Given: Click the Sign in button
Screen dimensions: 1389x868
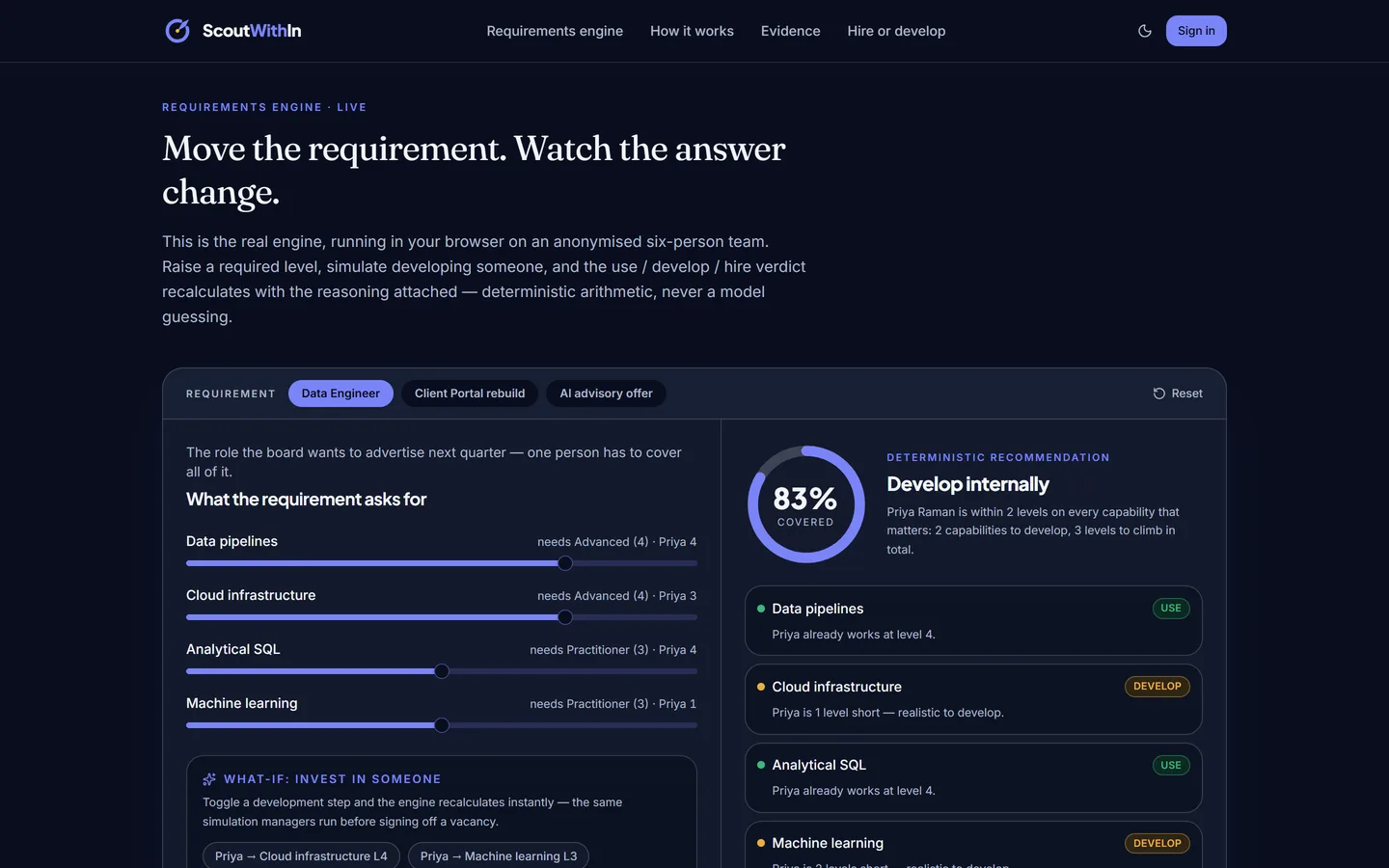Looking at the screenshot, I should pos(1196,31).
